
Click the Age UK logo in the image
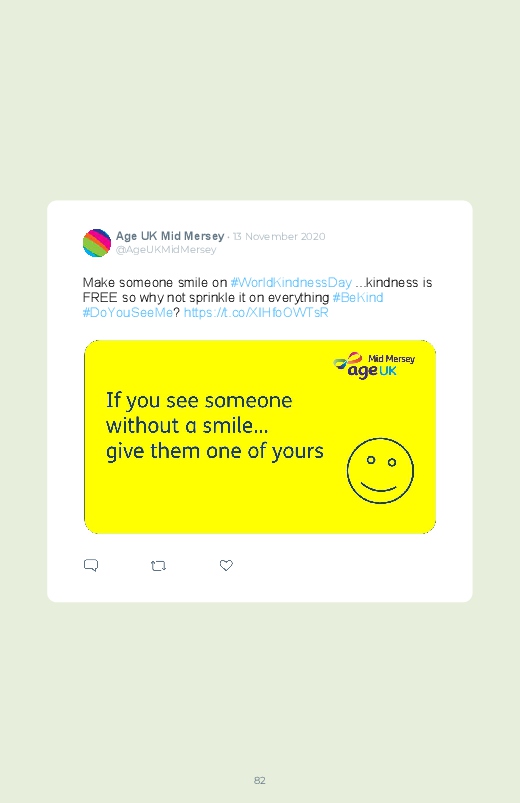374,366
